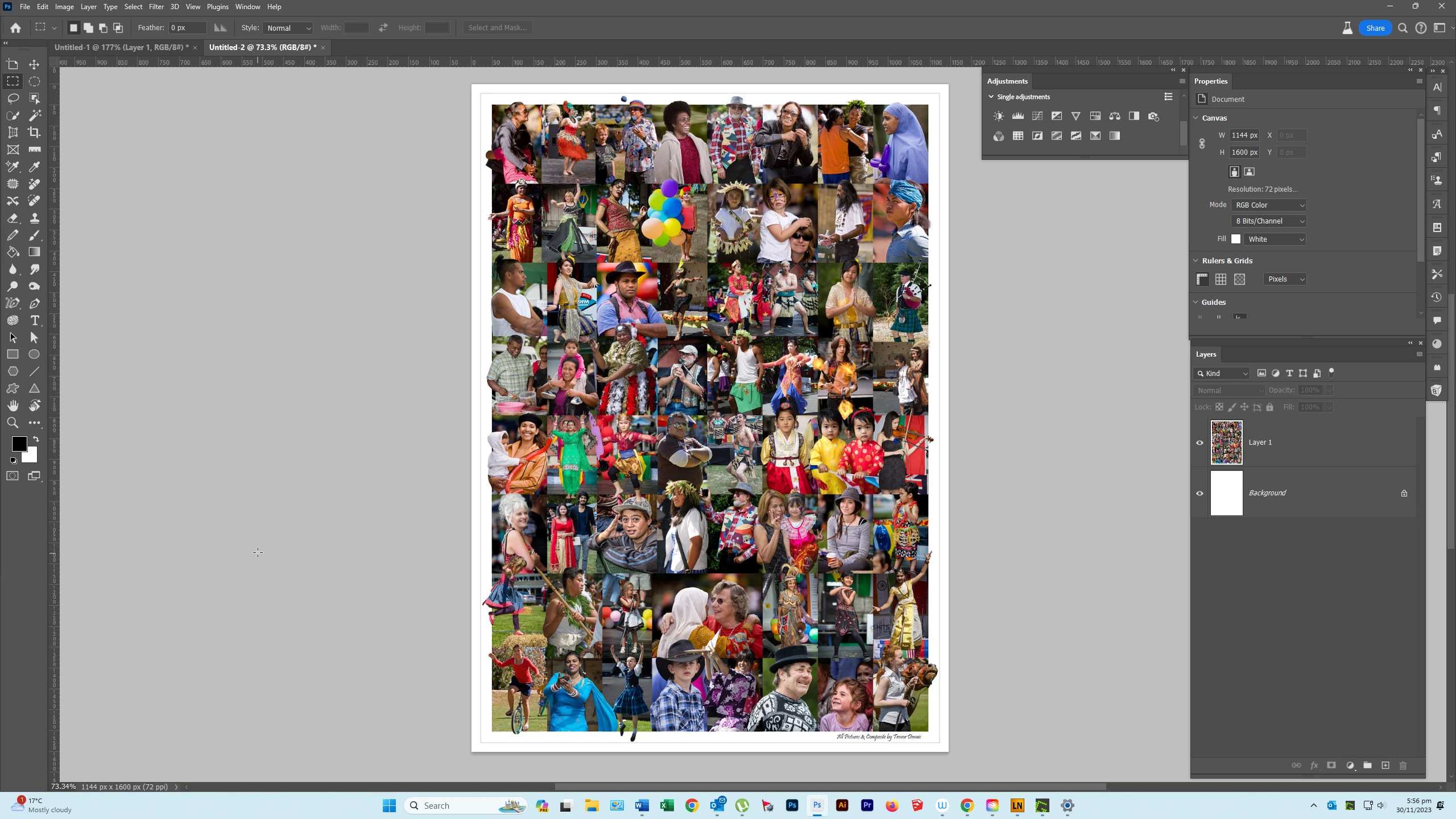Click the blue Share button
This screenshot has width=1456, height=819.
pos(1375,28)
